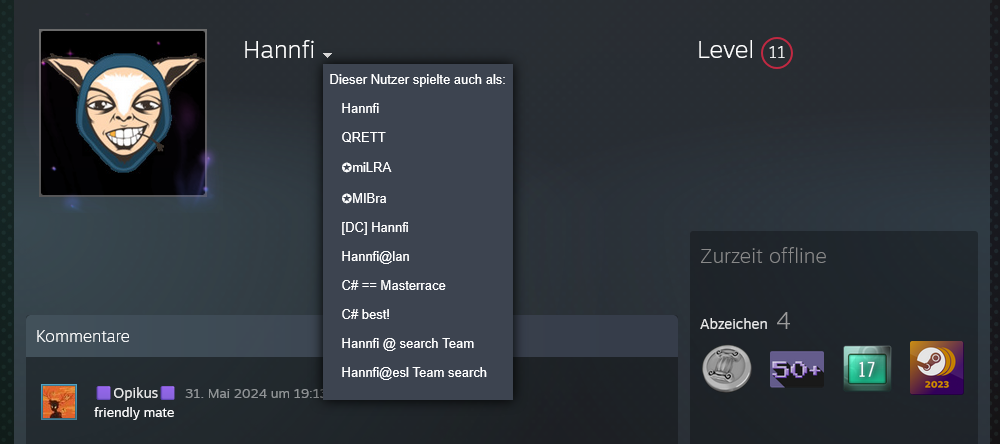Choose the C# == Masterrace alias
1000x444 pixels.
click(393, 285)
